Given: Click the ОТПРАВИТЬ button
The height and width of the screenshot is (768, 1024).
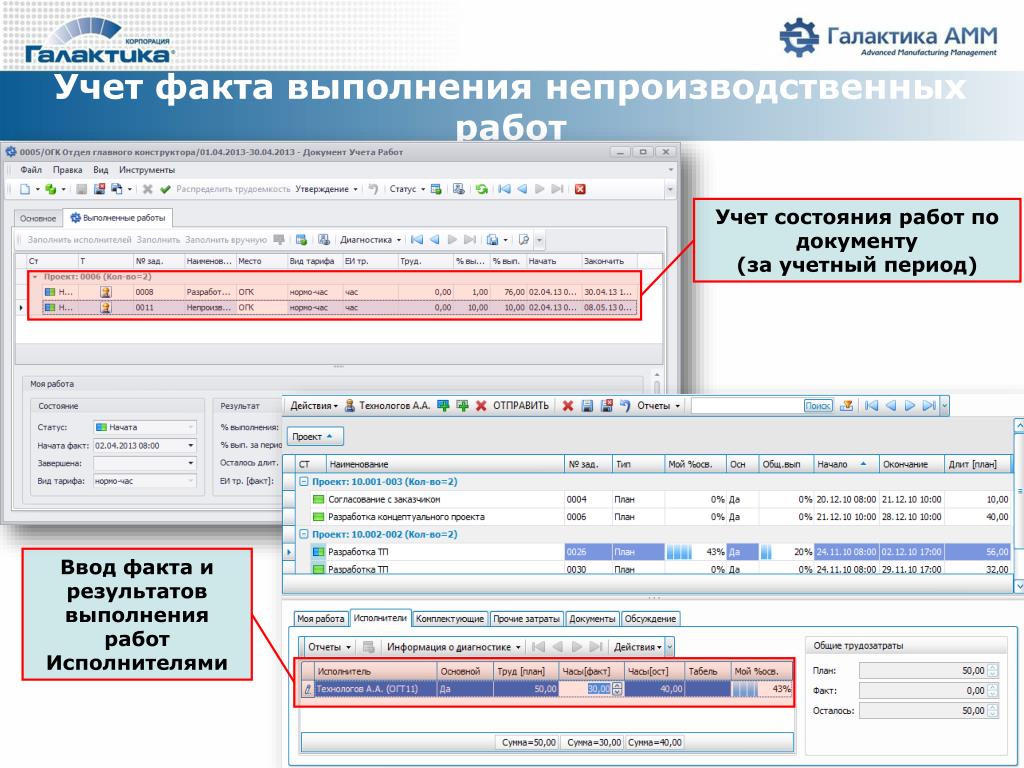Looking at the screenshot, I should (520, 406).
